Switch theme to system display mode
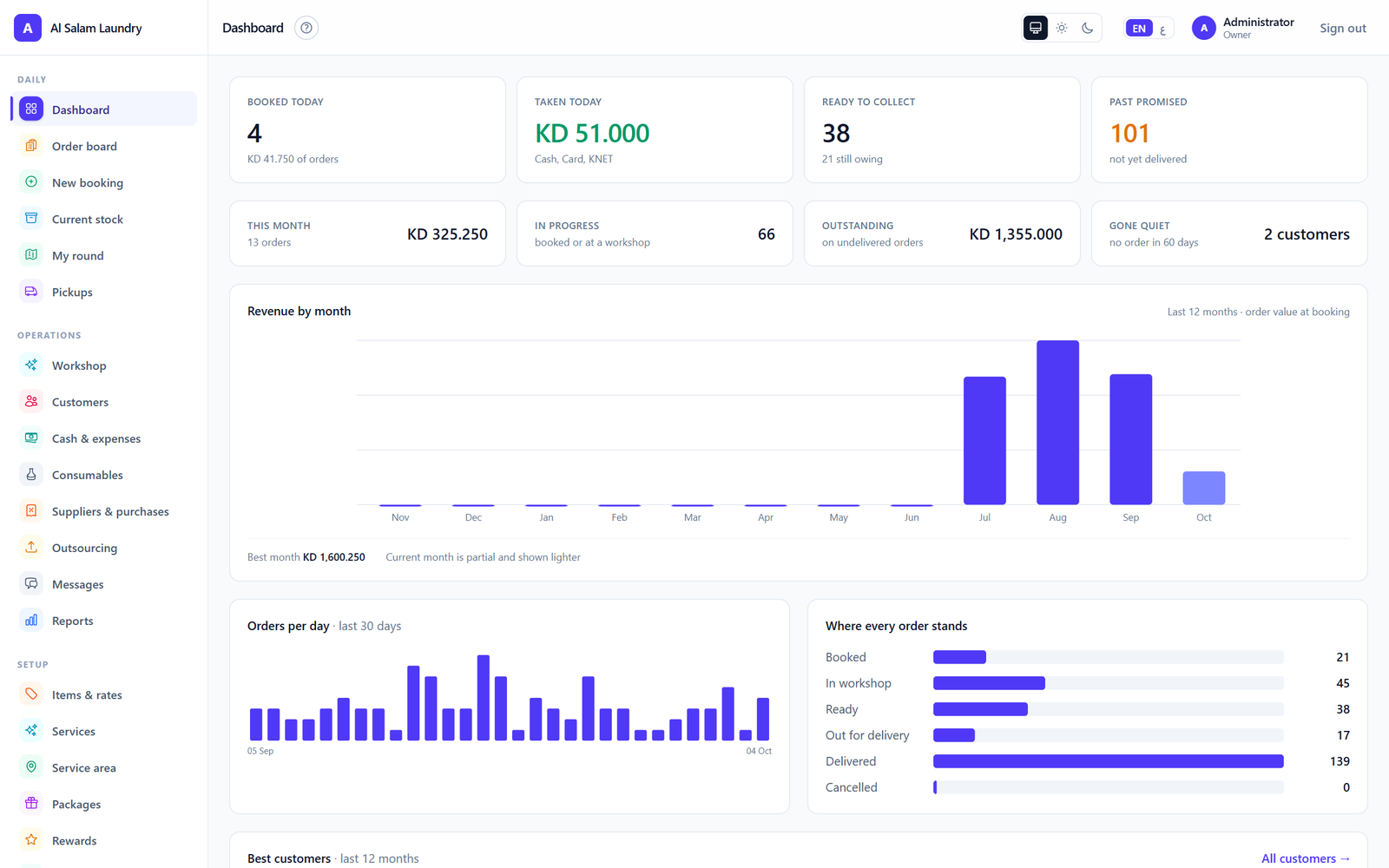This screenshot has height=868, width=1389. point(1036,28)
